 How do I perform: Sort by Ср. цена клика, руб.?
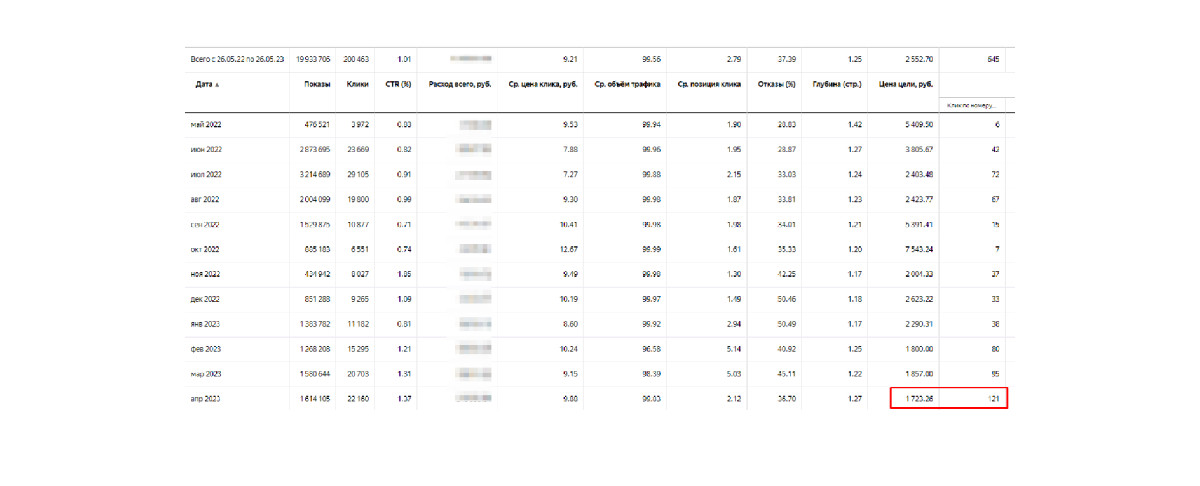[x=543, y=85]
